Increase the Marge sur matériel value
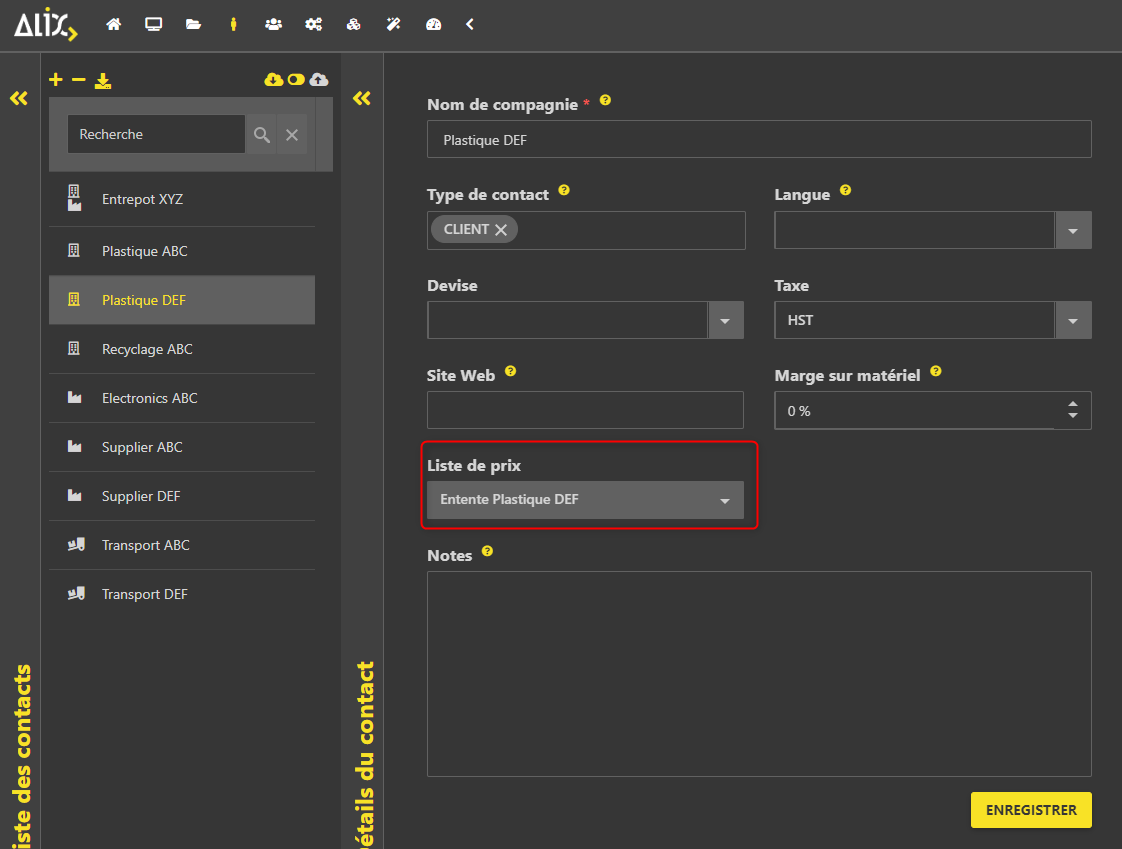The image size is (1122, 849). pyautogui.click(x=1073, y=404)
